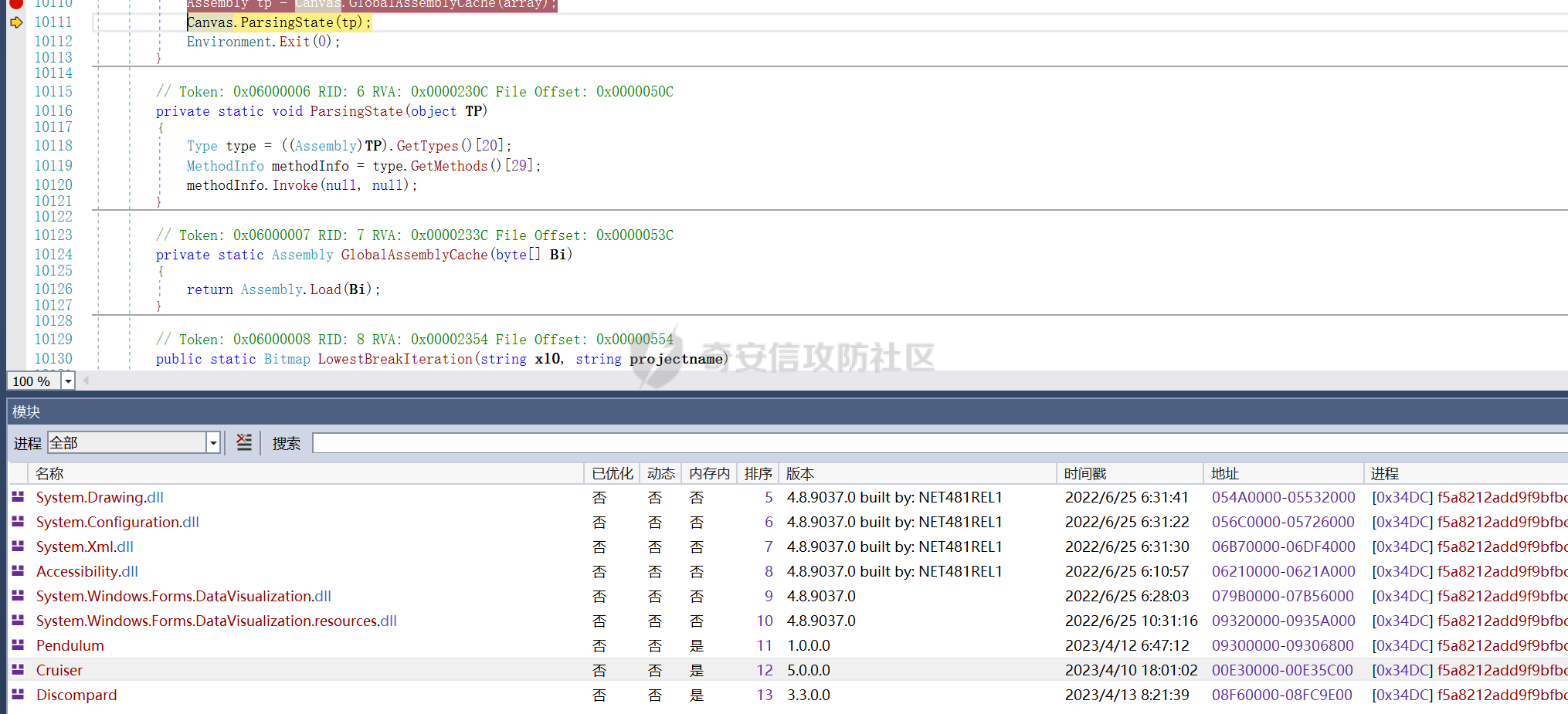The height and width of the screenshot is (714, 1568).
Task: Click methodInfo.Invoke call on line 10120
Action: (252, 185)
